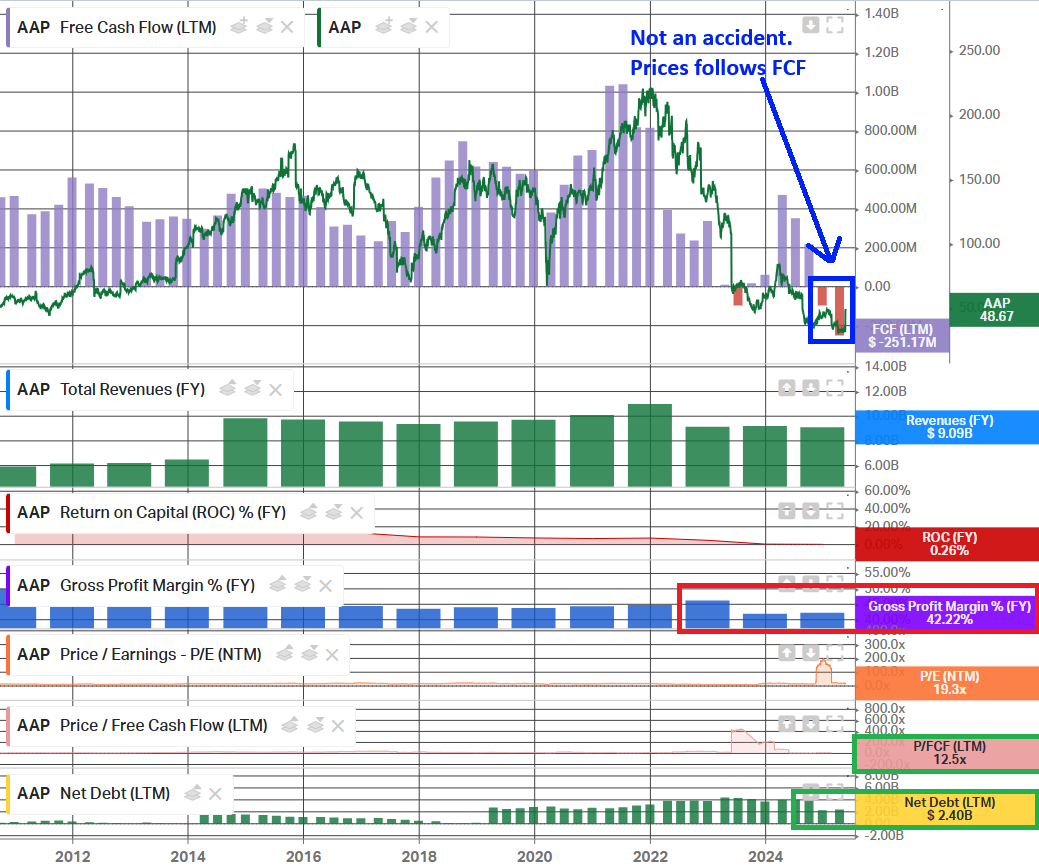Viewport: 1039px width, 867px height.
Task: Click the layers-up icon beside Price / Earnings
Action: click(x=284, y=654)
